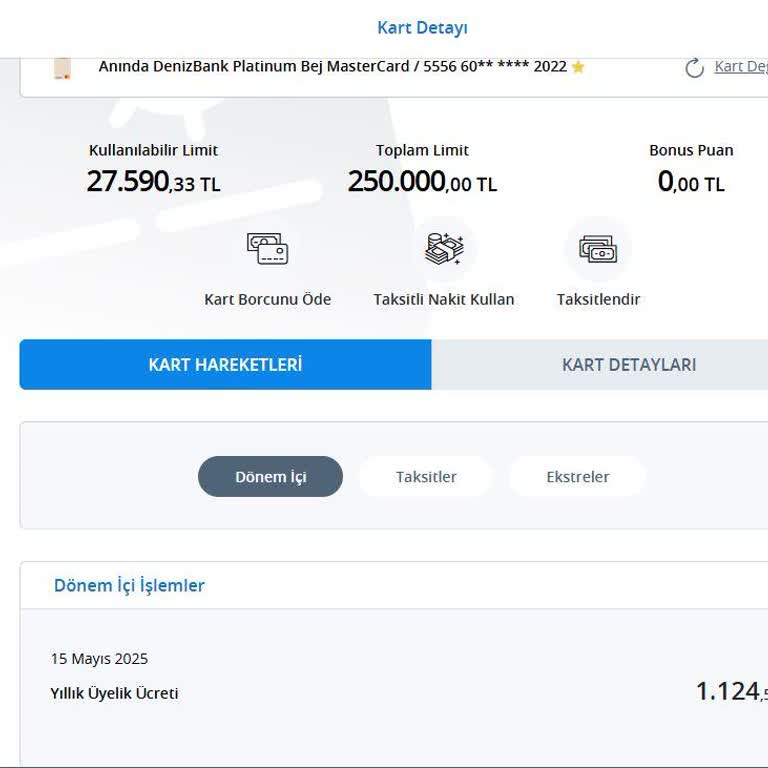Image resolution: width=768 pixels, height=768 pixels.
Task: Click the 1.124 transaction amount
Action: (732, 692)
